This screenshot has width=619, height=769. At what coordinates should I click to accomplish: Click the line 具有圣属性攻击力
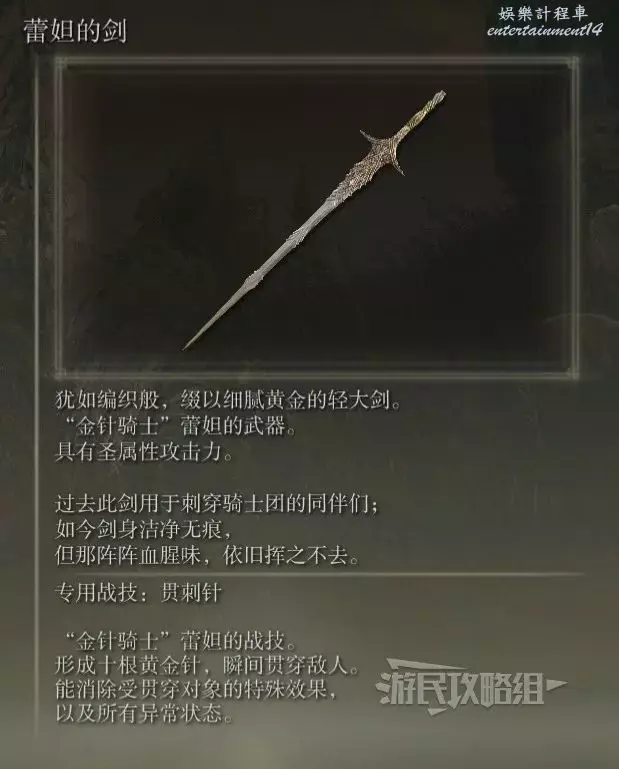[144, 452]
